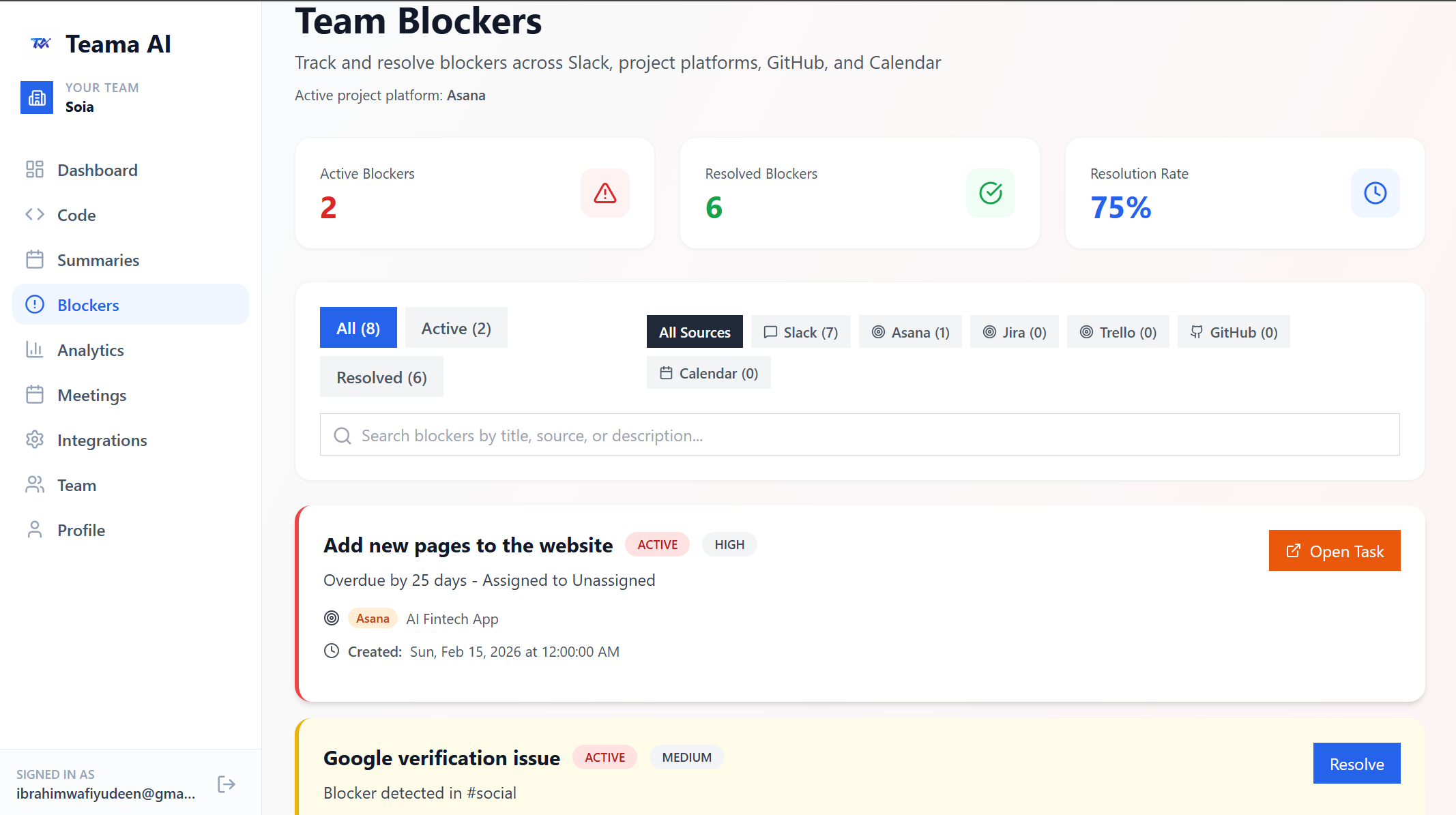
Task: Switch to the Resolved (6) tab
Action: (x=381, y=377)
